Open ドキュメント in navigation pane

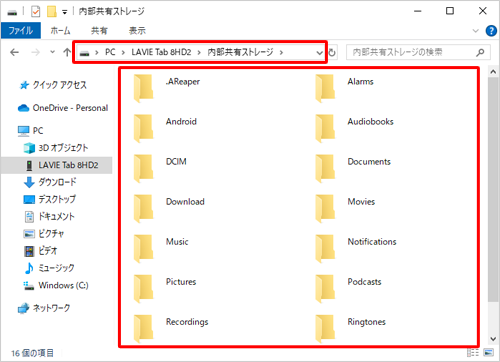point(56,217)
